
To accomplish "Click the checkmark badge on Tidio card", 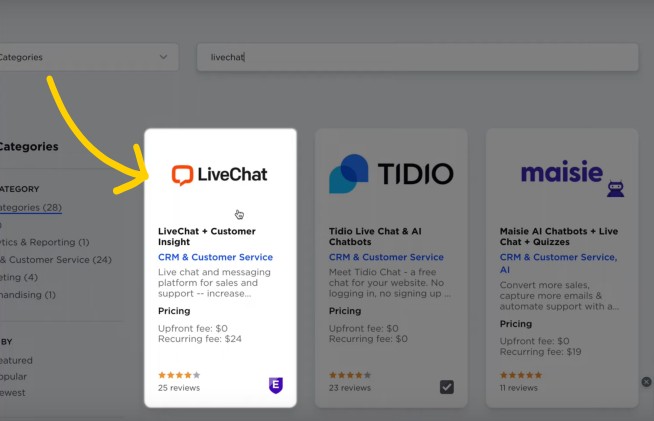I will coord(447,387).
